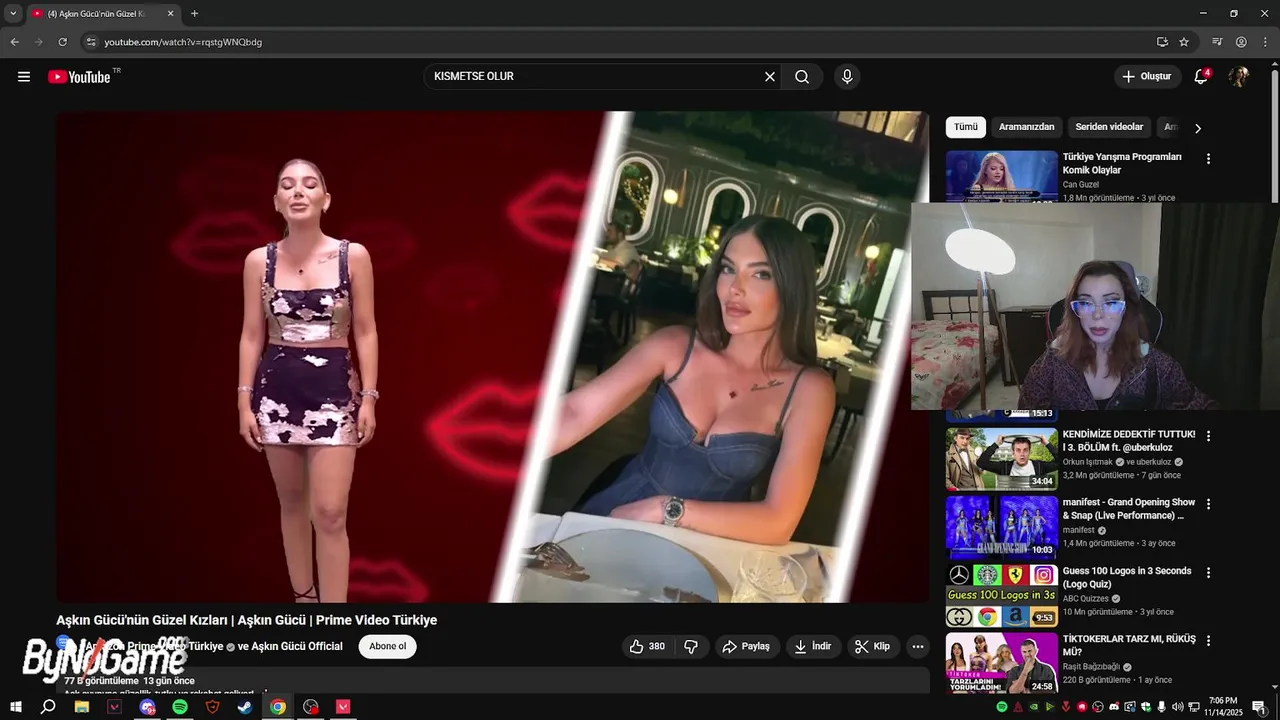Open OBS Studio from taskbar

click(x=311, y=707)
